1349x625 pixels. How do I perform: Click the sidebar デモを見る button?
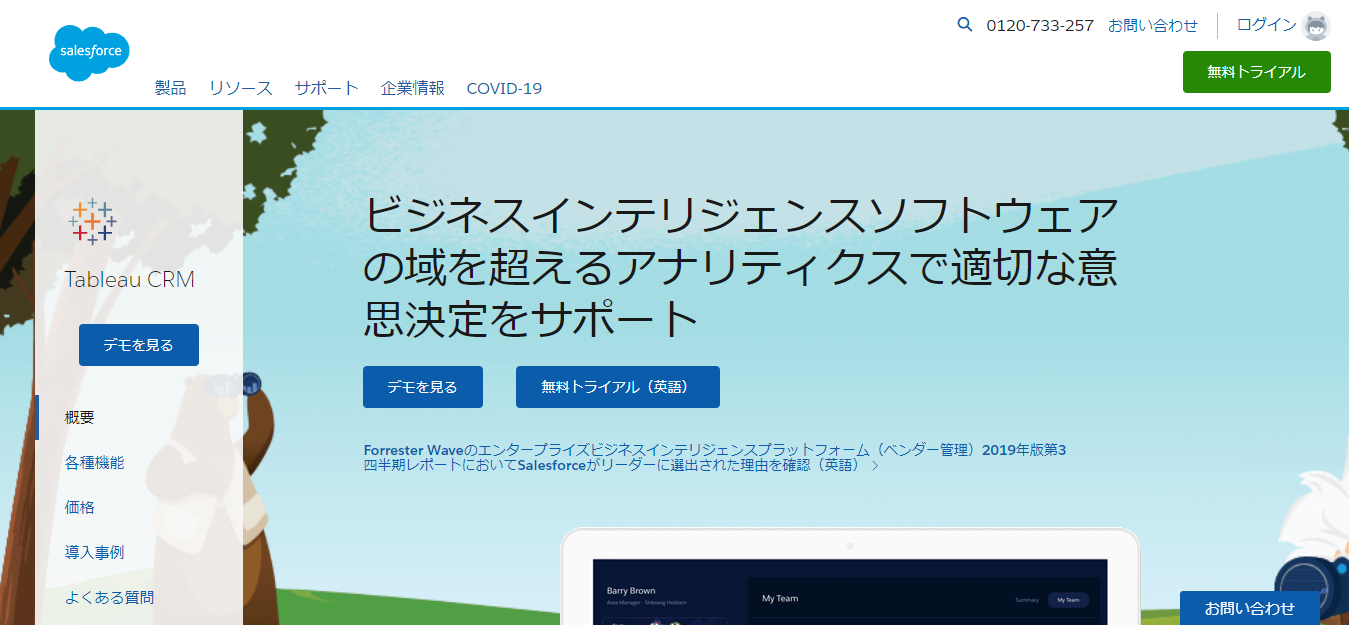point(139,345)
